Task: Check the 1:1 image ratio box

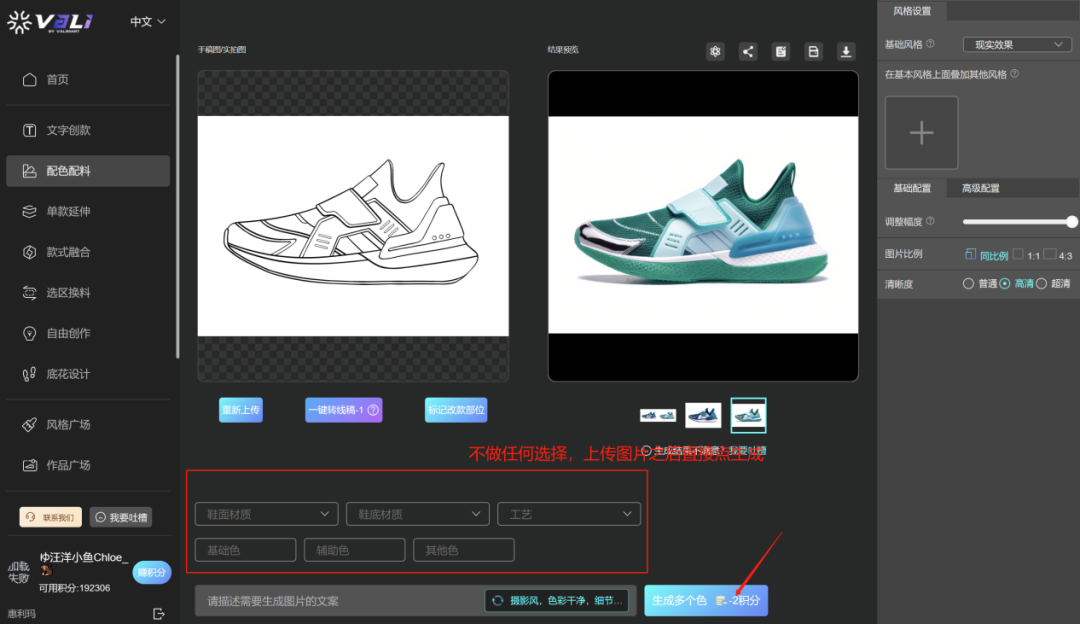Action: [1018, 255]
